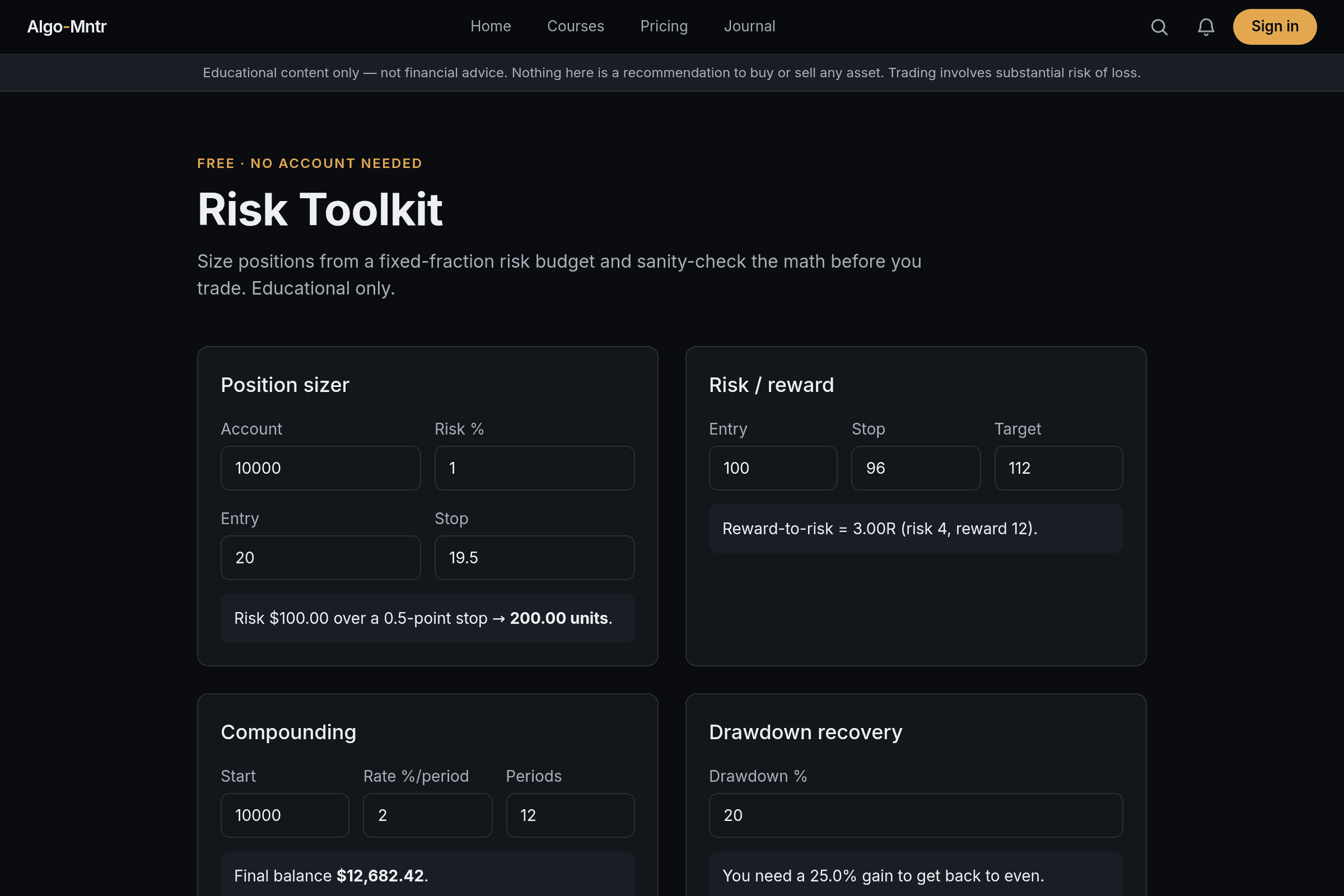This screenshot has height=896, width=1344.
Task: Click 'Size positions from a fixed-fraction' description
Action: click(559, 275)
